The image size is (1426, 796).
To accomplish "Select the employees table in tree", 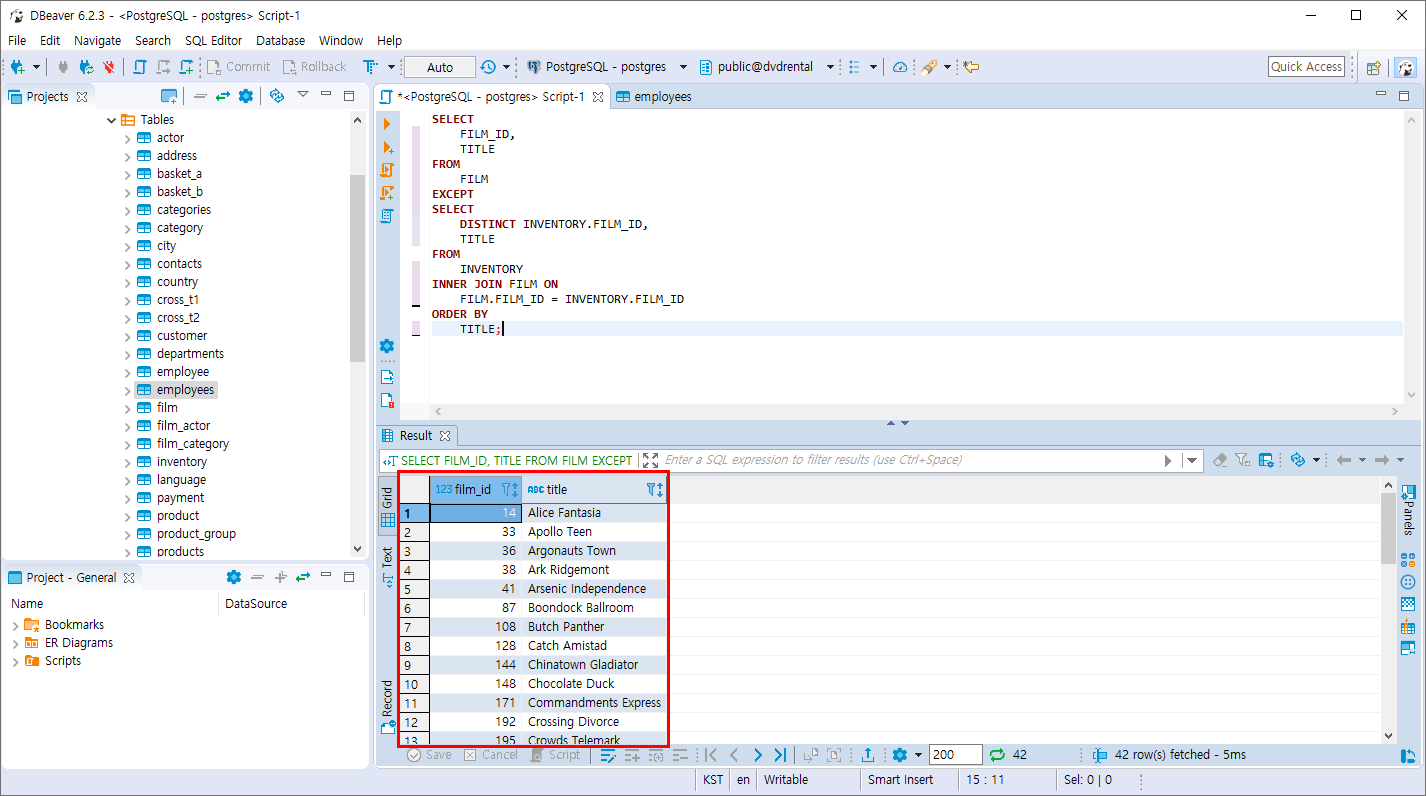I will (185, 390).
